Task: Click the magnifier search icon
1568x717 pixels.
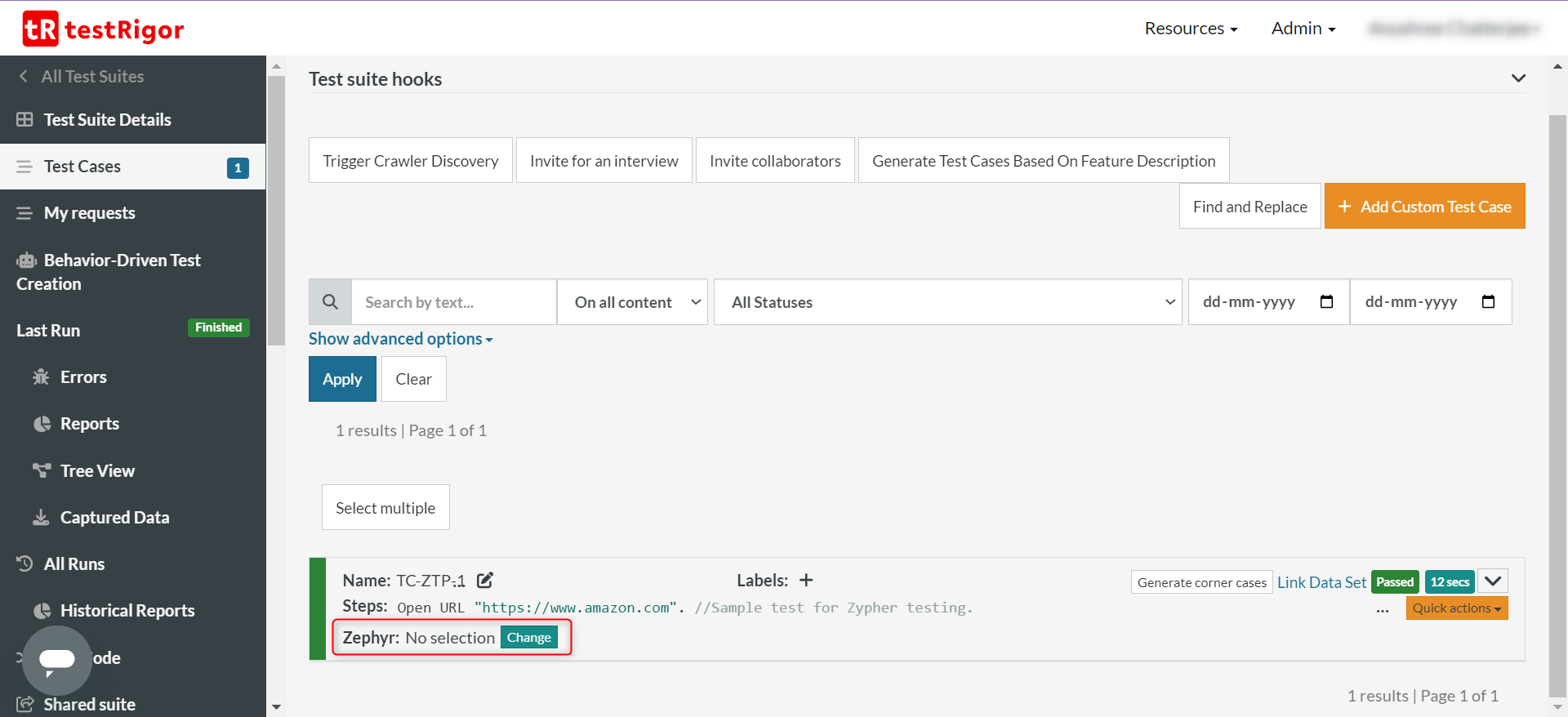Action: pyautogui.click(x=330, y=302)
